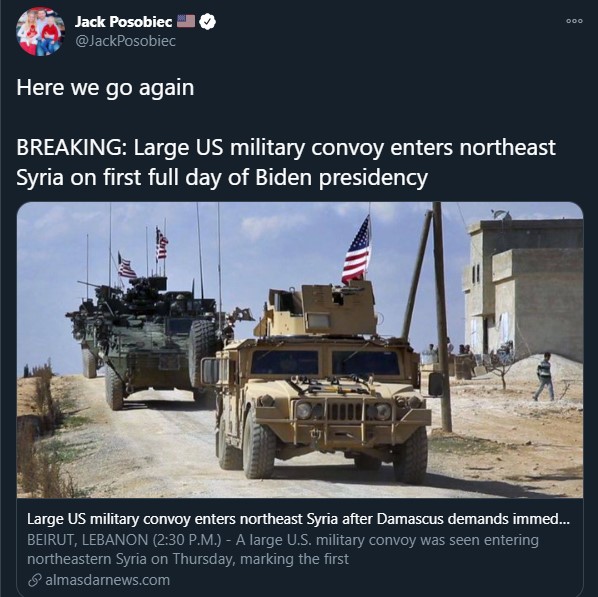Image resolution: width=598 pixels, height=597 pixels.
Task: Click the 'Here we go again' text
Action: coord(105,88)
